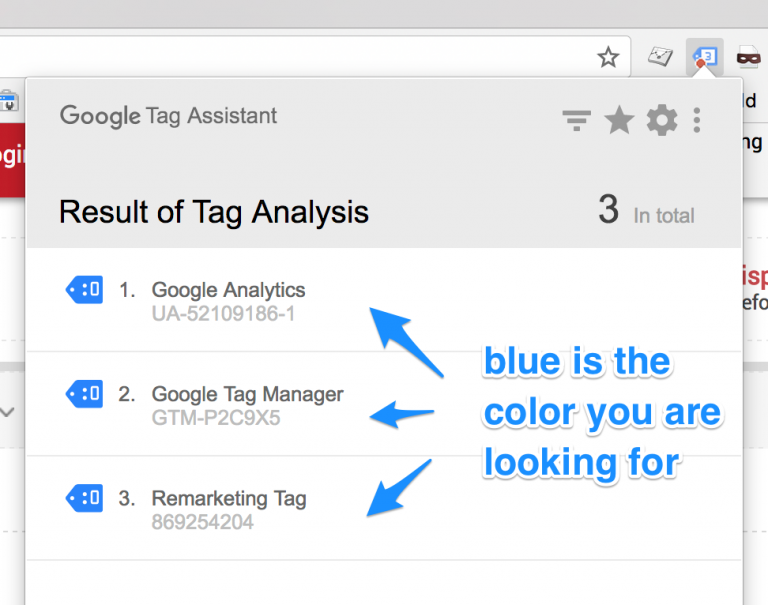Image resolution: width=768 pixels, height=605 pixels.
Task: Click the extension icon left of Tag Assistant
Action: pyautogui.click(x=660, y=57)
